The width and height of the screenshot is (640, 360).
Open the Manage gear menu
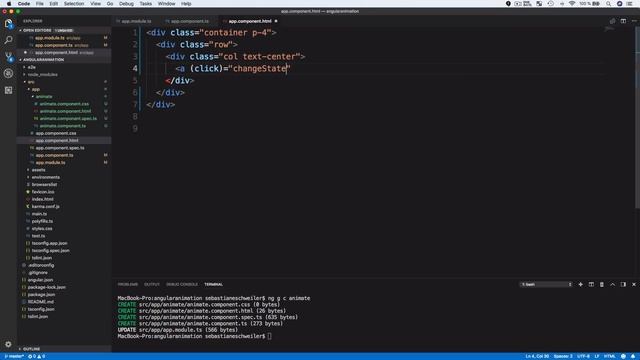(x=8, y=344)
